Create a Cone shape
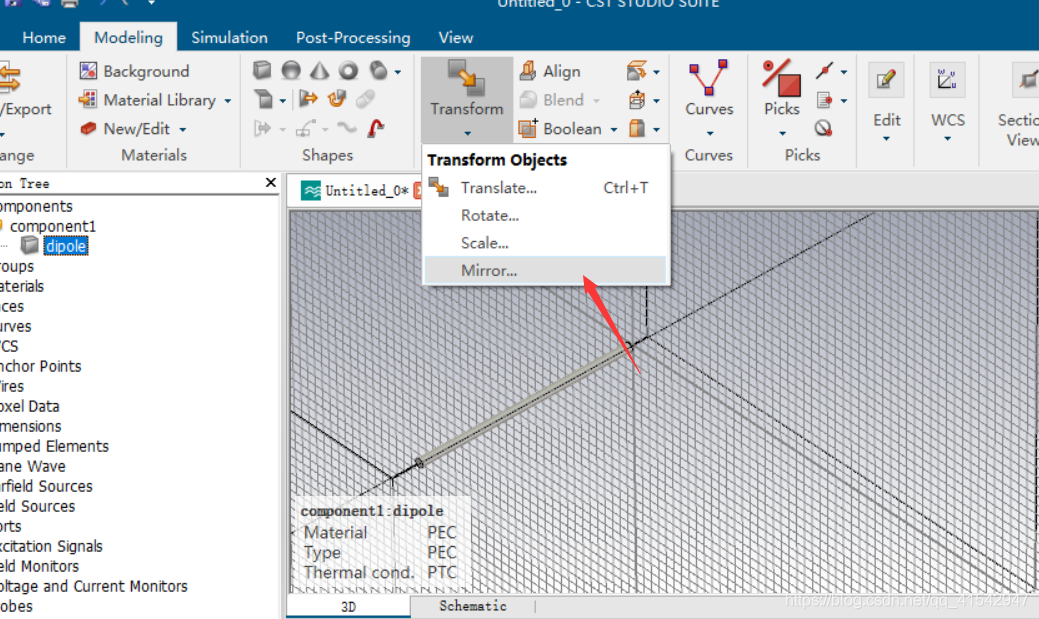Viewport: 1039px width, 619px height. [x=320, y=70]
